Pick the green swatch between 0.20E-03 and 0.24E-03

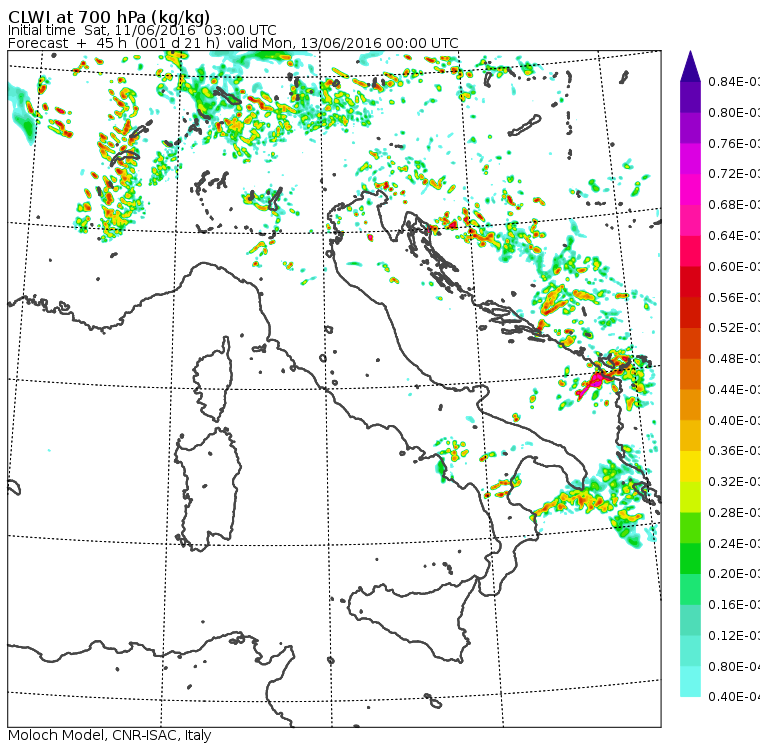(690, 558)
